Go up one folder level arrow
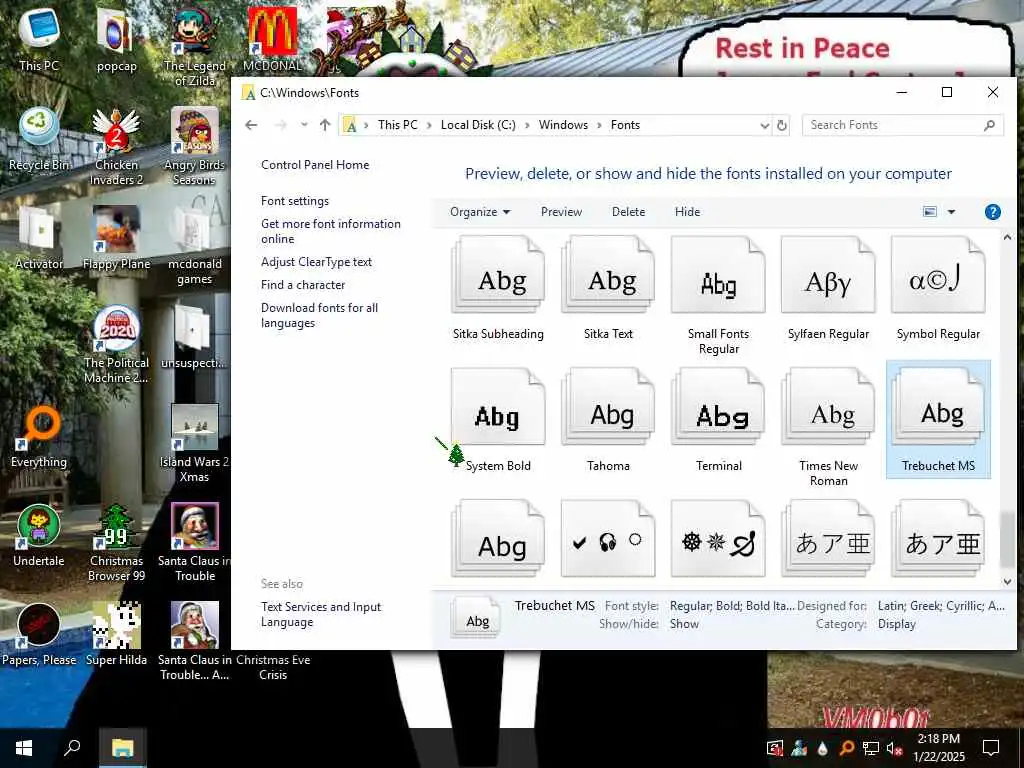Viewport: 1024px width, 768px height. (x=325, y=125)
